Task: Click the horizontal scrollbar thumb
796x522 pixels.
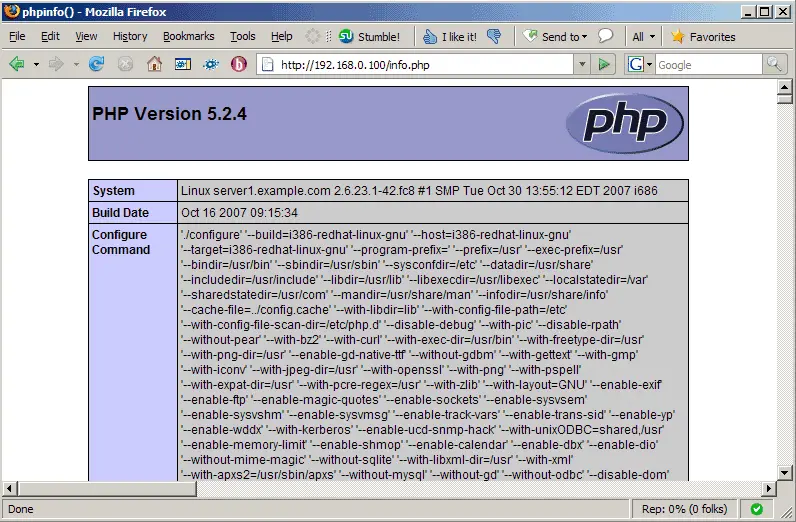Action: click(107, 488)
